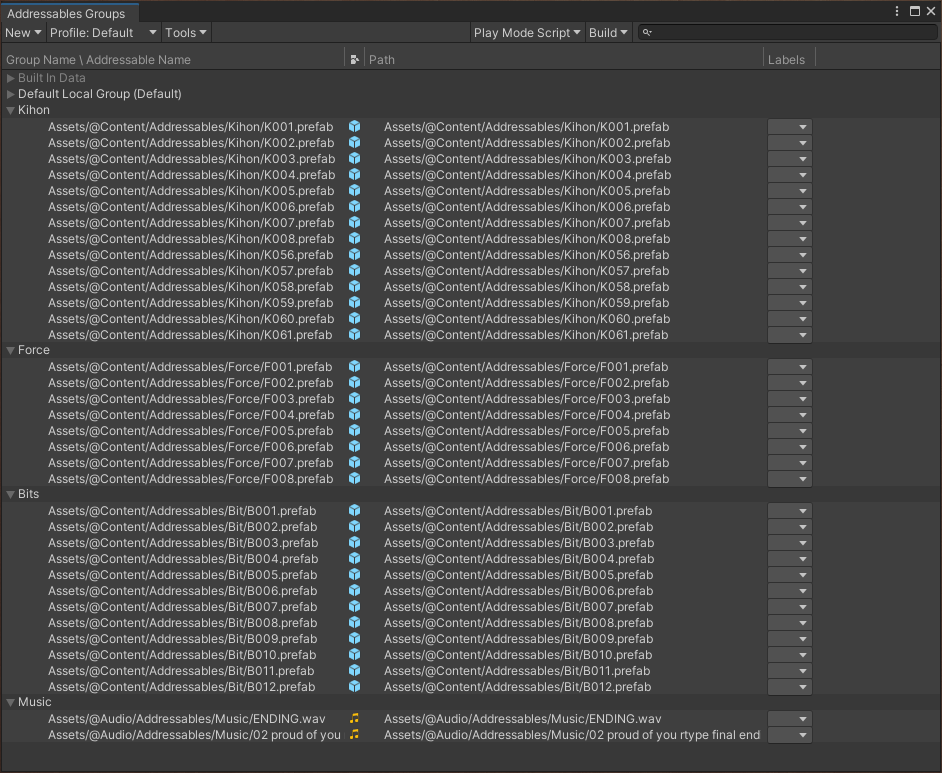Collapse the Music group
The image size is (942, 773).
(x=10, y=702)
